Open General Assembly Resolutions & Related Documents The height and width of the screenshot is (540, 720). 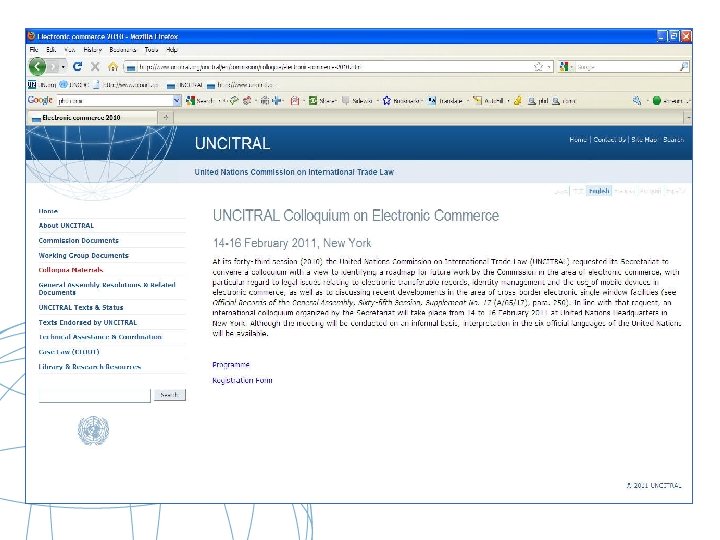107,288
